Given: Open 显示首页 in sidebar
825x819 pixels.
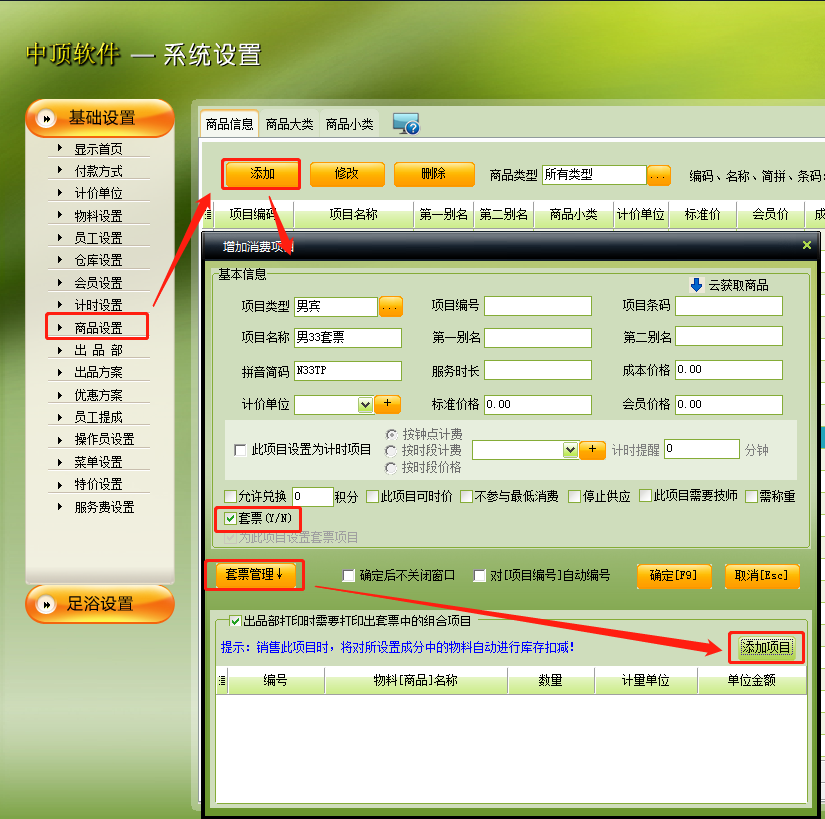Looking at the screenshot, I should [x=98, y=149].
